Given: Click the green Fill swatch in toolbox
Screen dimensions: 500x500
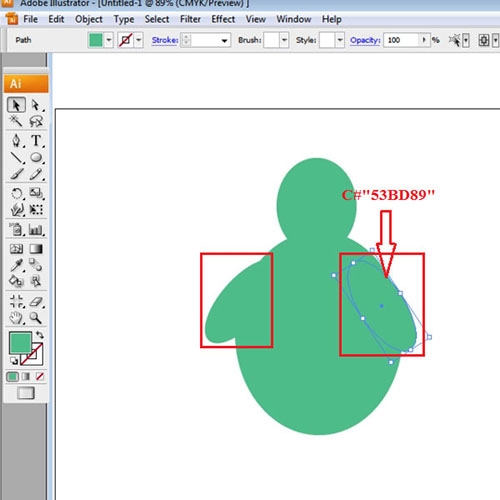Looking at the screenshot, I should (20, 342).
